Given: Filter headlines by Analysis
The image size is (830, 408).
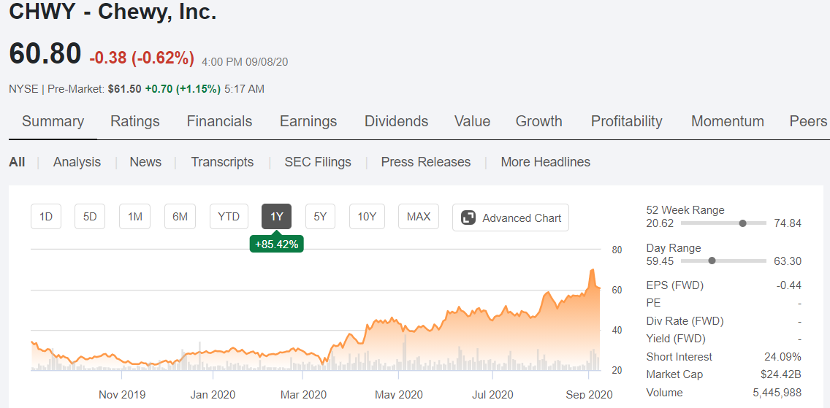Looking at the screenshot, I should pyautogui.click(x=77, y=162).
